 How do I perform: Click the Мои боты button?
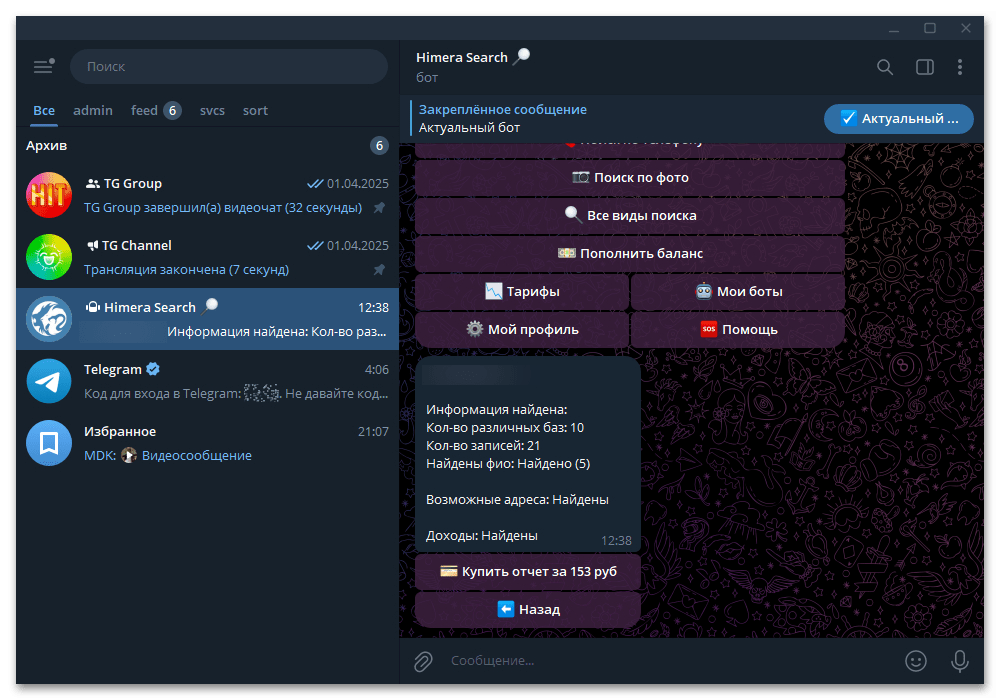pyautogui.click(x=738, y=291)
